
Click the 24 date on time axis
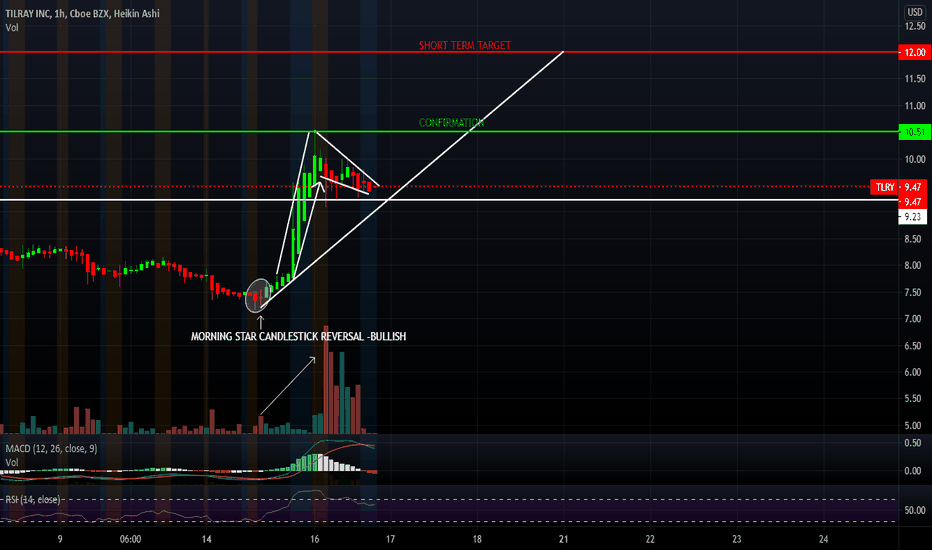823,539
